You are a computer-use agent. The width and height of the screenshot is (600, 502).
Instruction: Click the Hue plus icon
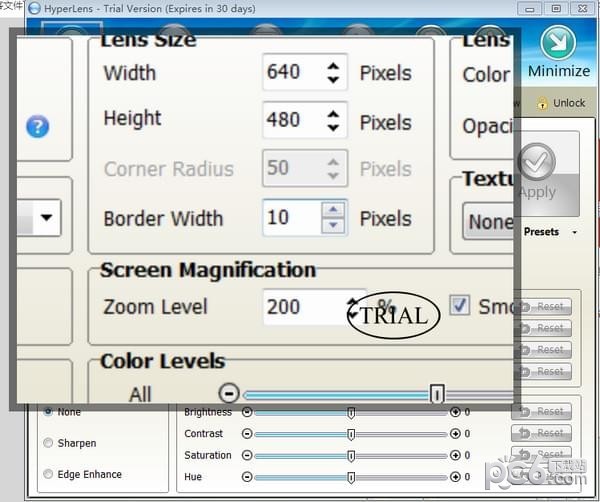(x=455, y=477)
